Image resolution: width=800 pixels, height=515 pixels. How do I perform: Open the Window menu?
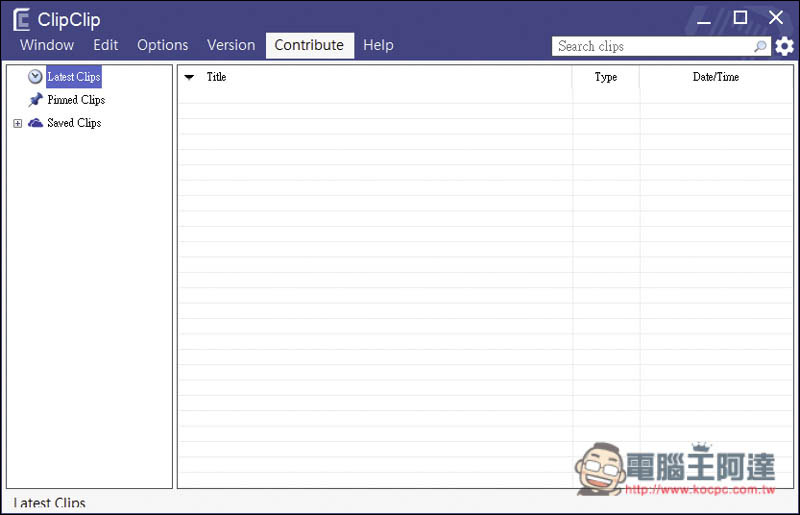[x=47, y=45]
